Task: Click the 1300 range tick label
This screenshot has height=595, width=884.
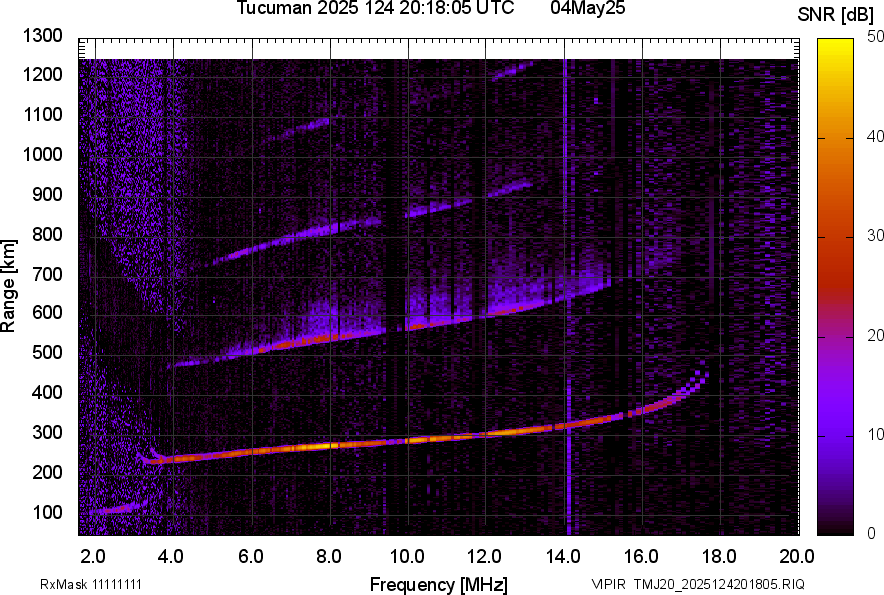Action: click(43, 36)
